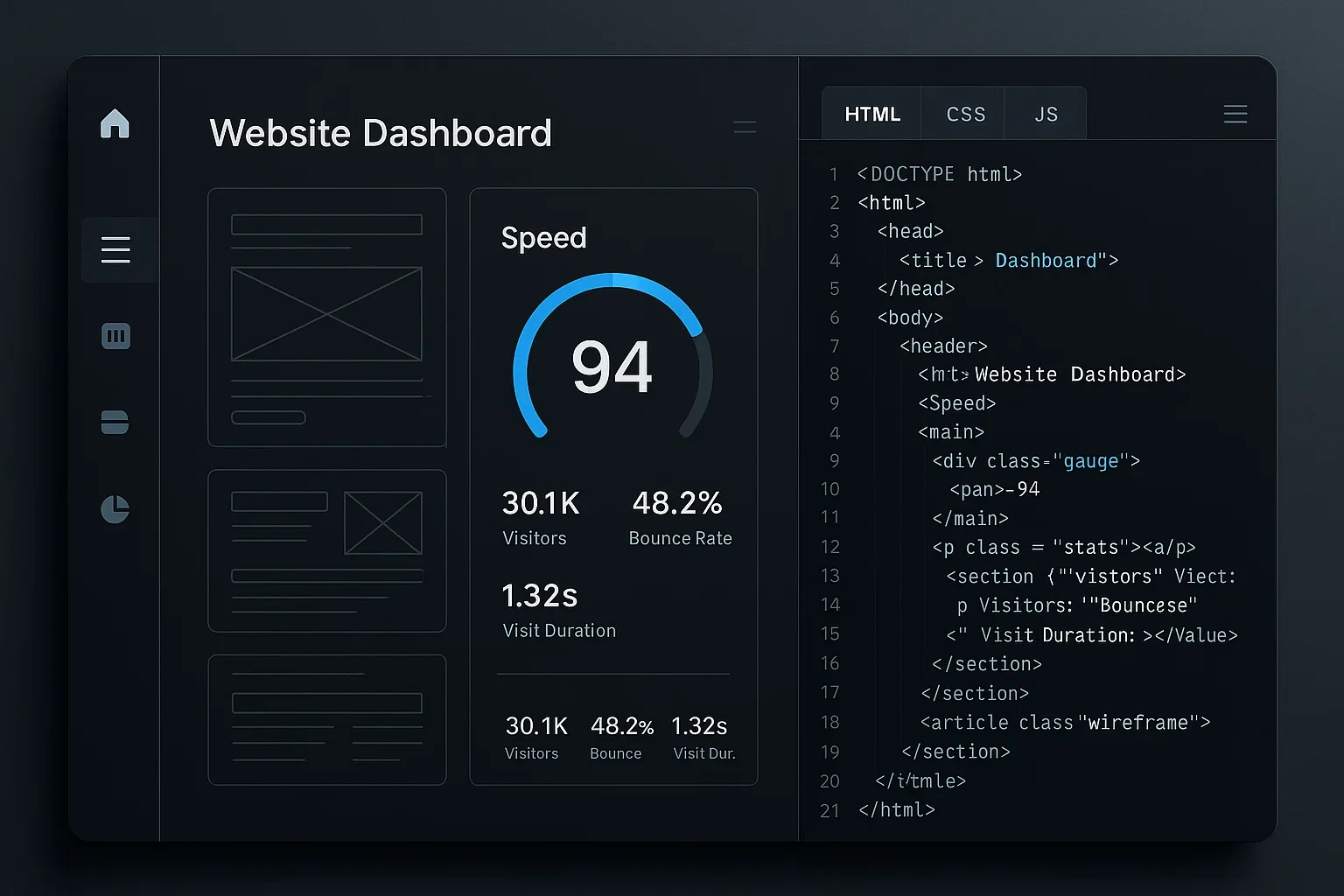Click the small 30.1K value in bottom row
Image resolution: width=1344 pixels, height=896 pixels.
point(536,726)
